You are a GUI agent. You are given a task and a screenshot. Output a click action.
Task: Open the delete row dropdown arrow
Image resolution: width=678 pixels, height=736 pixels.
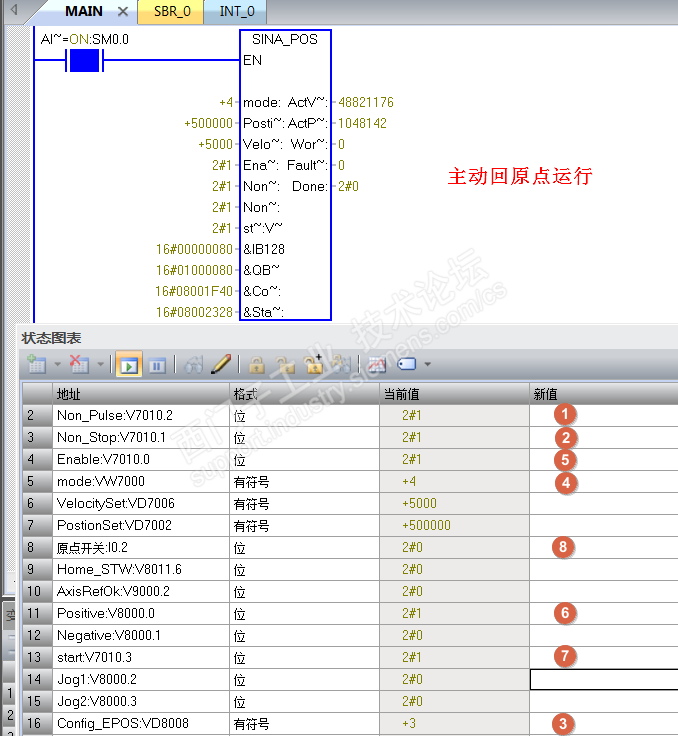[x=100, y=364]
